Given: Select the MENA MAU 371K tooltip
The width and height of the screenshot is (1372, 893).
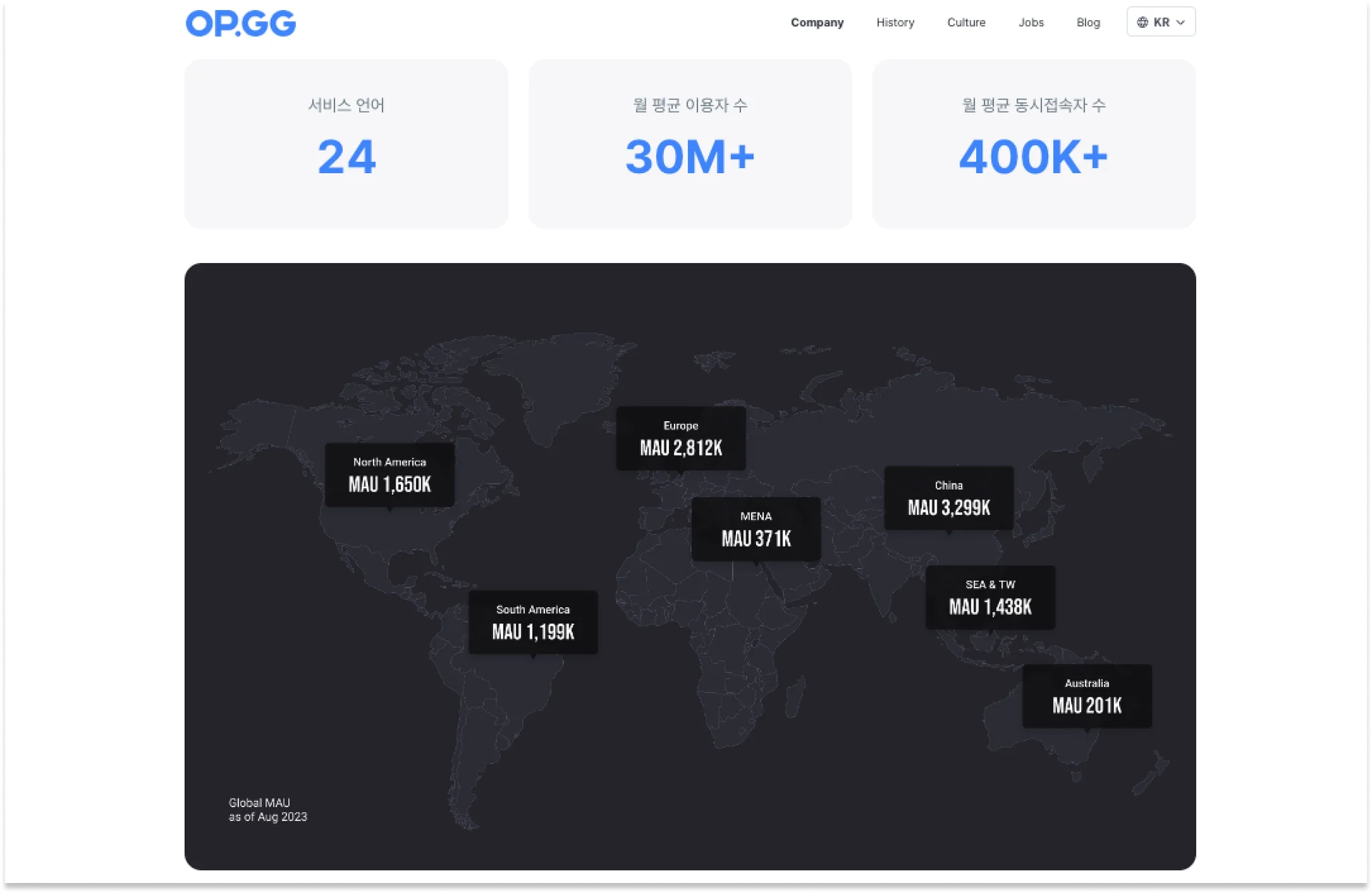Looking at the screenshot, I should tap(755, 529).
